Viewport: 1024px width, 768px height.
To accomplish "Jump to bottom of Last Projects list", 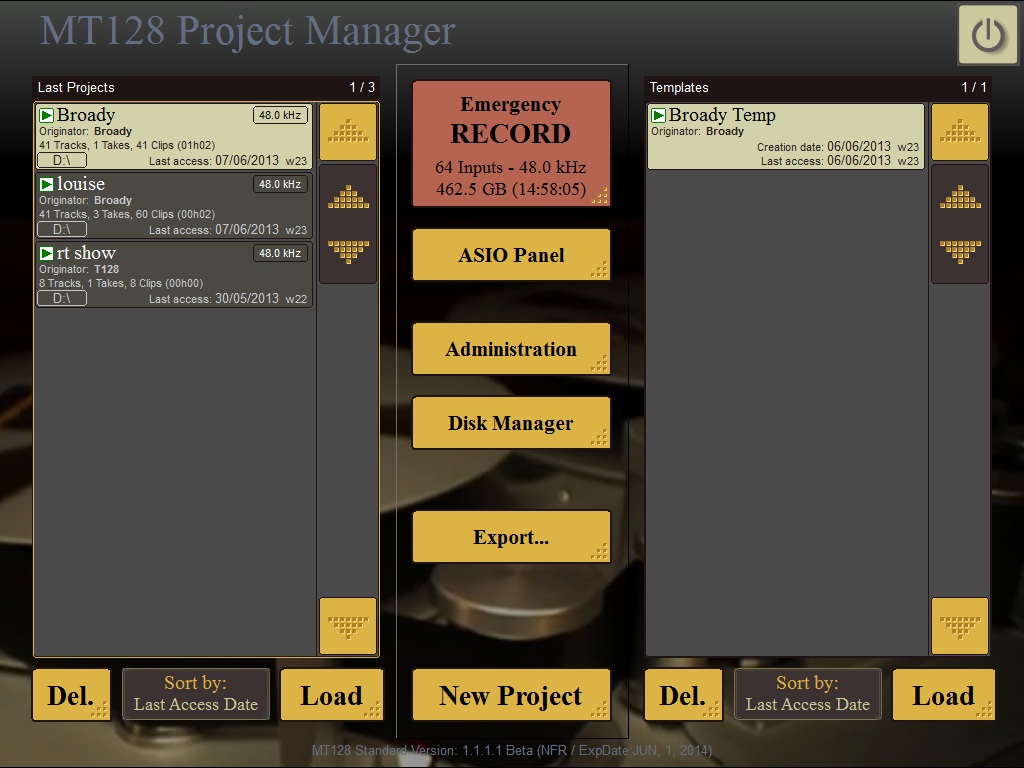I will pyautogui.click(x=348, y=626).
